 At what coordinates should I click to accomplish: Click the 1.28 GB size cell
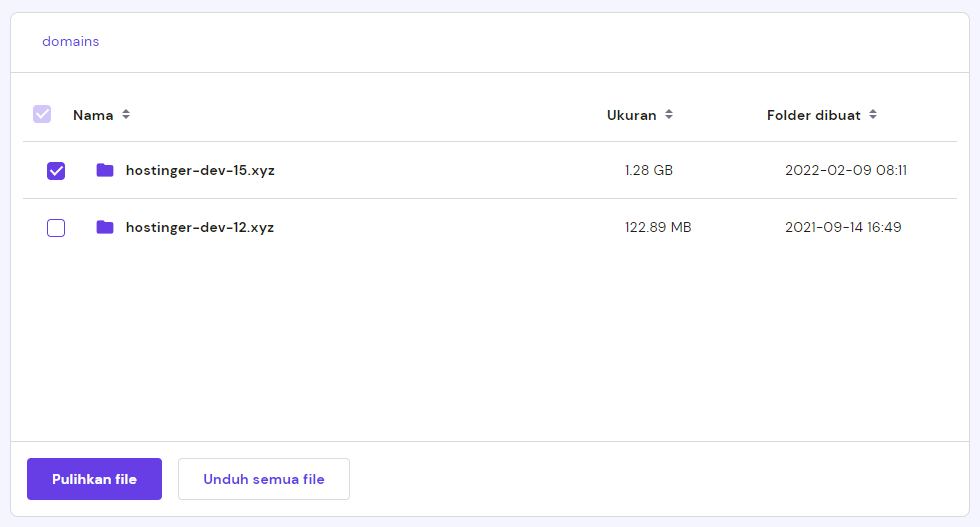tap(648, 170)
